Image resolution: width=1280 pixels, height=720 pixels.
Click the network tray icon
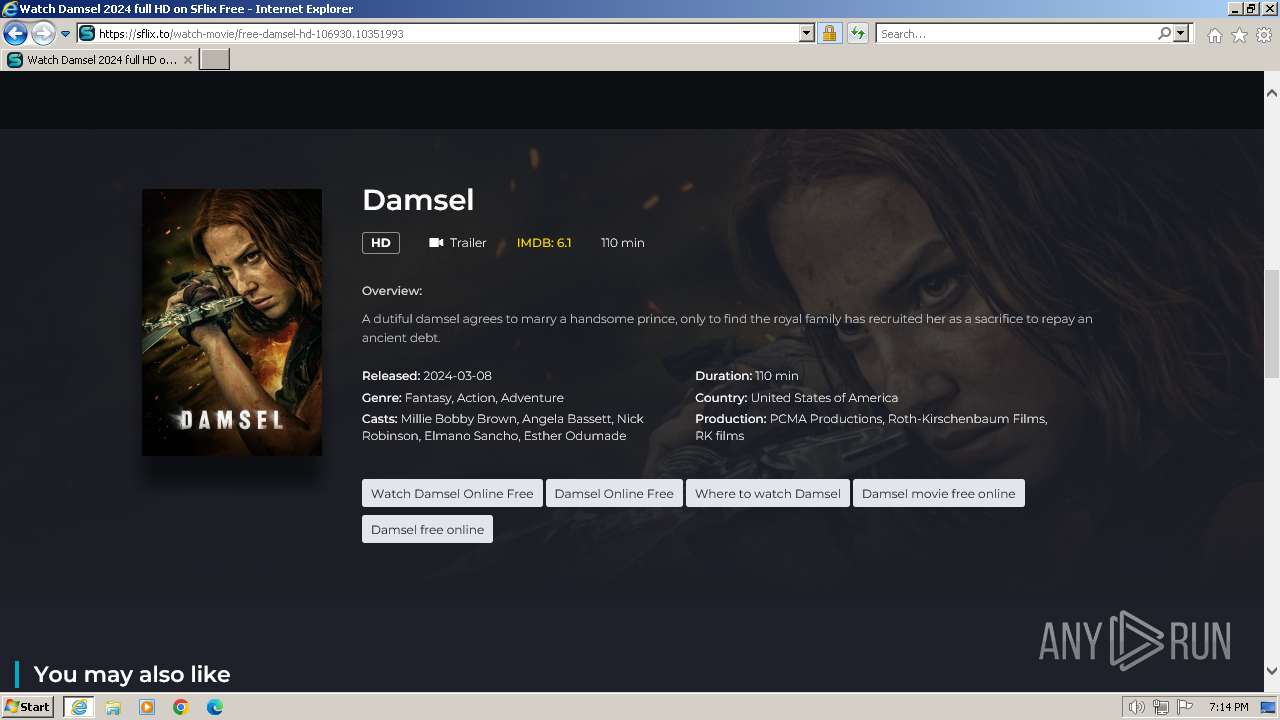pos(1161,707)
